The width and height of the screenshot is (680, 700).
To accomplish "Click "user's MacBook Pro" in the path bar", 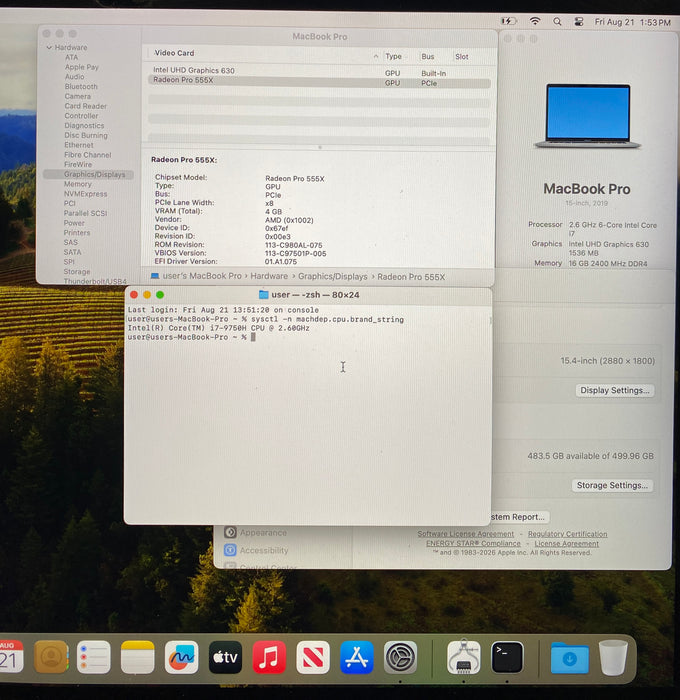I will pos(202,276).
